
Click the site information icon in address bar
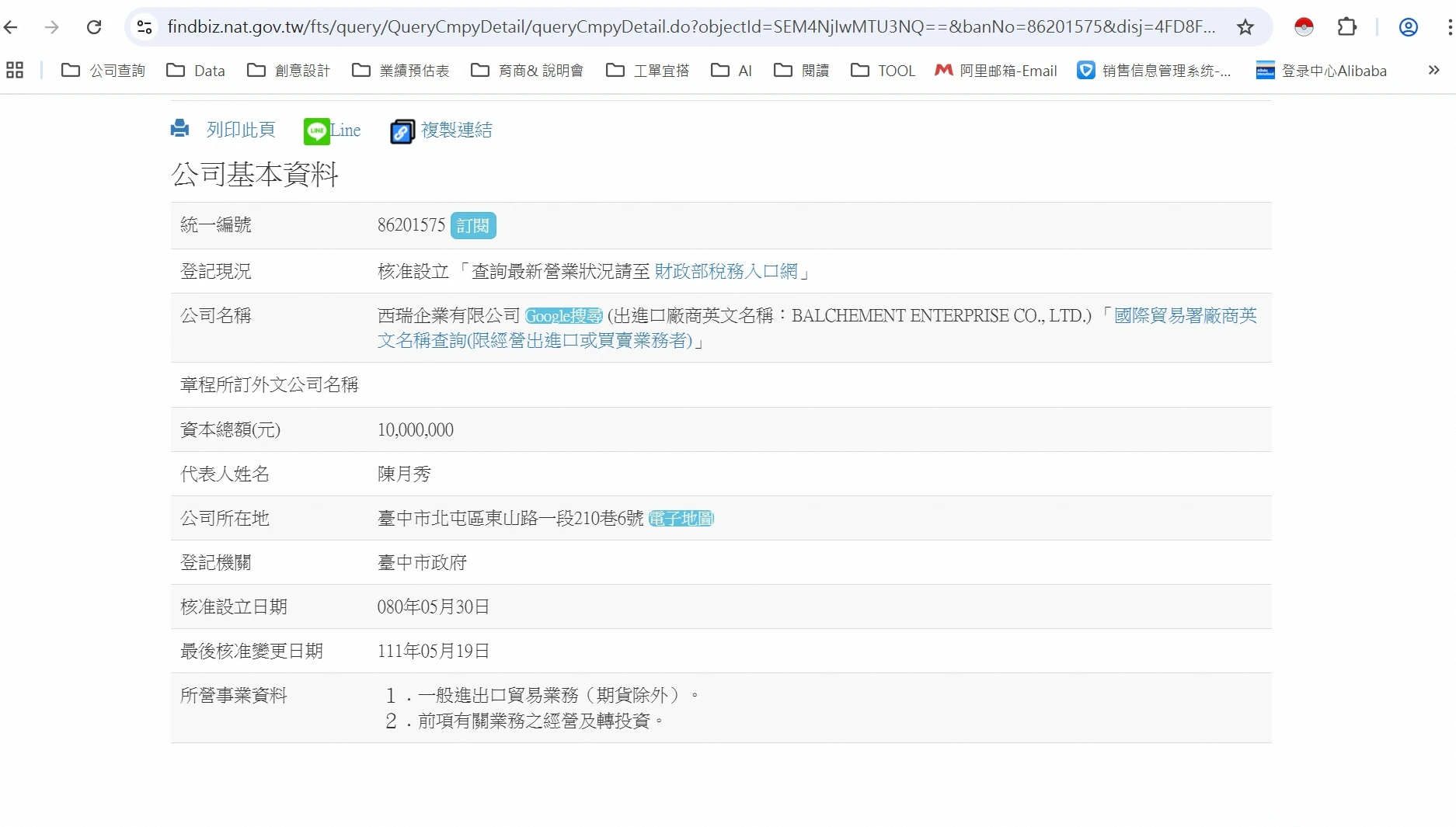point(145,27)
